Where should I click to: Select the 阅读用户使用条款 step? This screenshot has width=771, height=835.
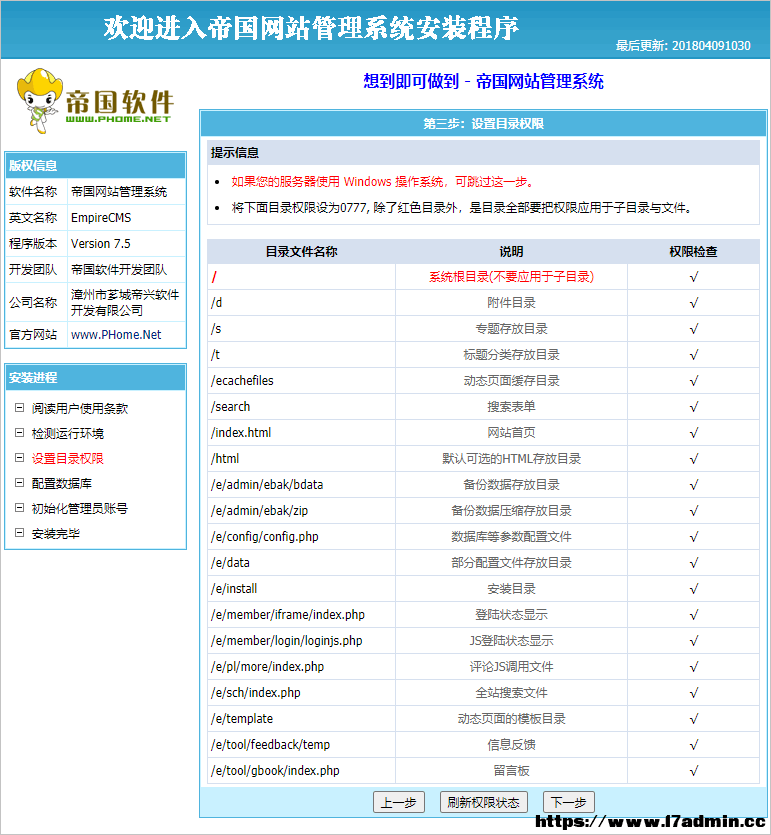pyautogui.click(x=80, y=408)
